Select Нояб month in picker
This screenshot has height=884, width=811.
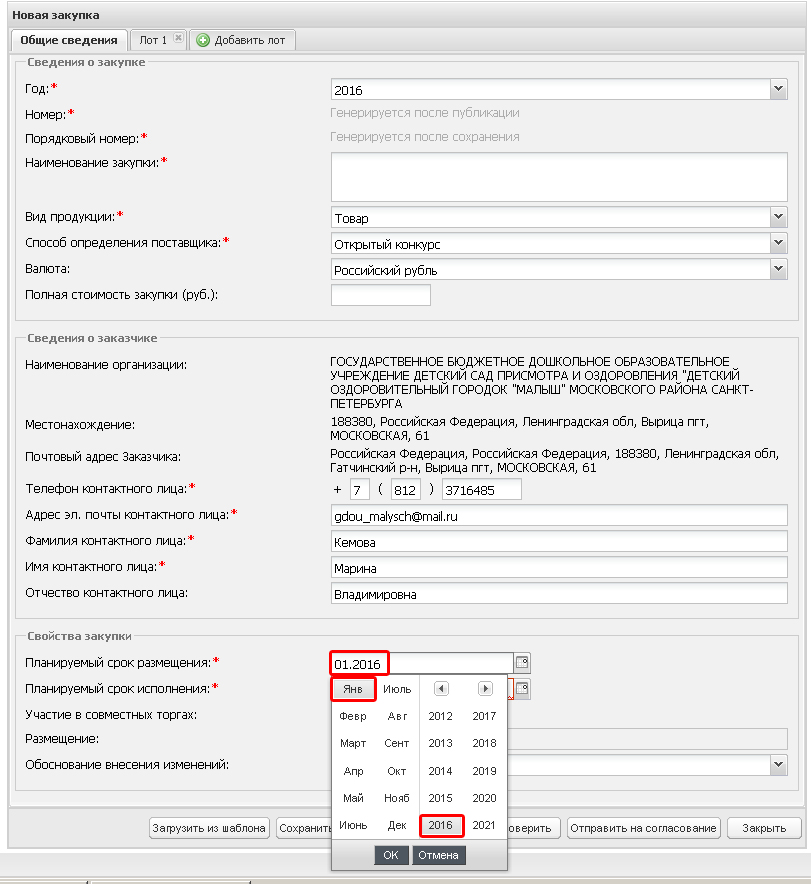[397, 798]
